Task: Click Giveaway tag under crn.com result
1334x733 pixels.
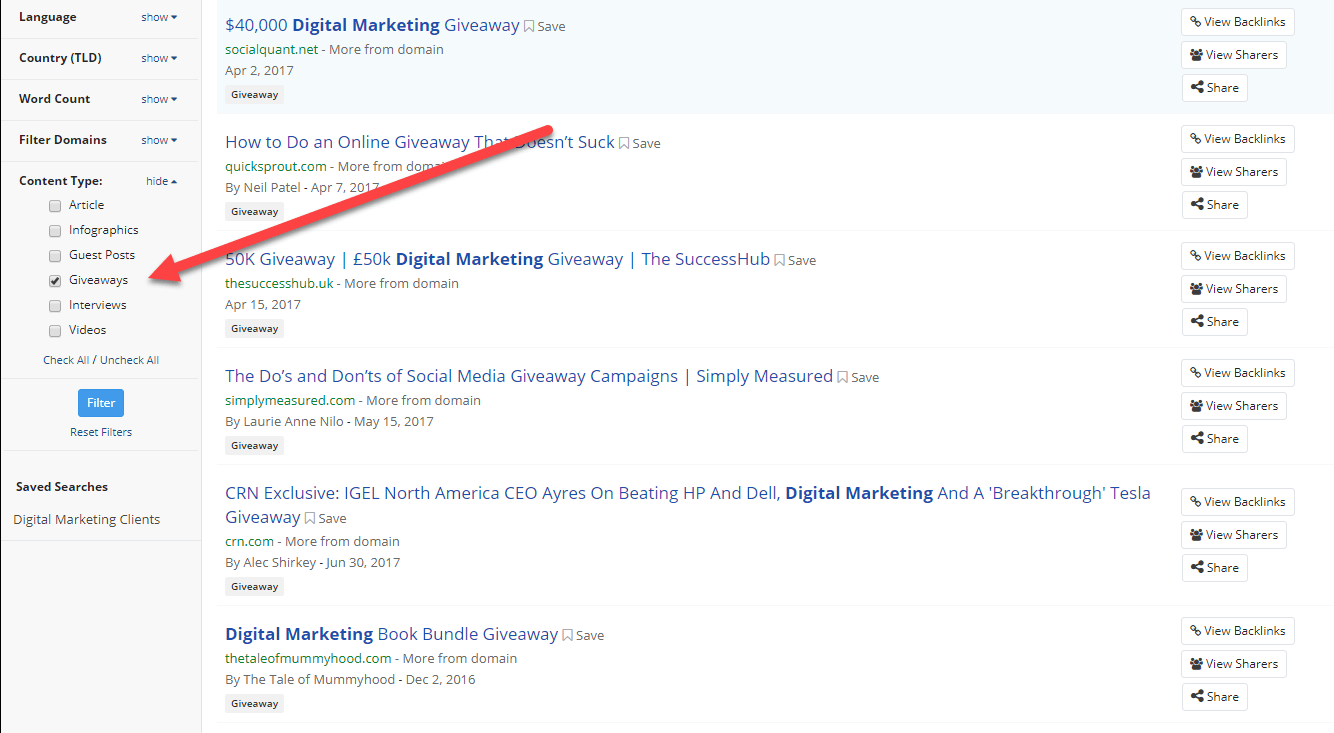Action: (254, 587)
